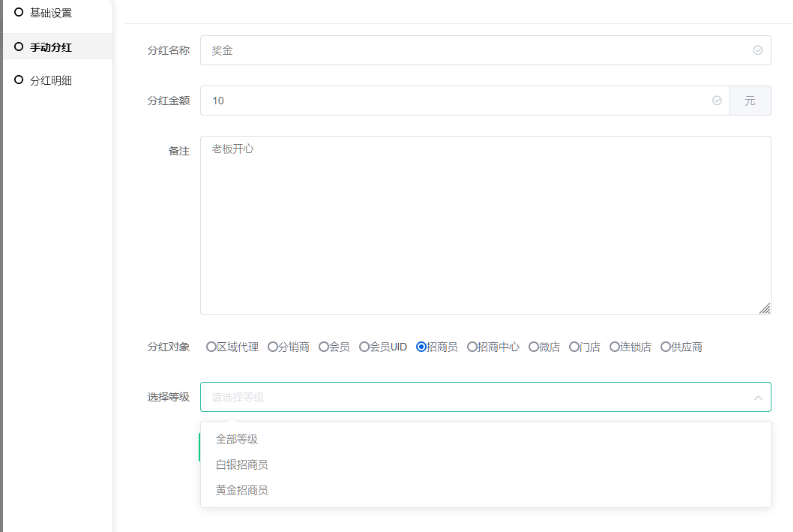This screenshot has height=532, width=793.
Task: Go to the 分红明细 sidebar page
Action: pyautogui.click(x=50, y=80)
